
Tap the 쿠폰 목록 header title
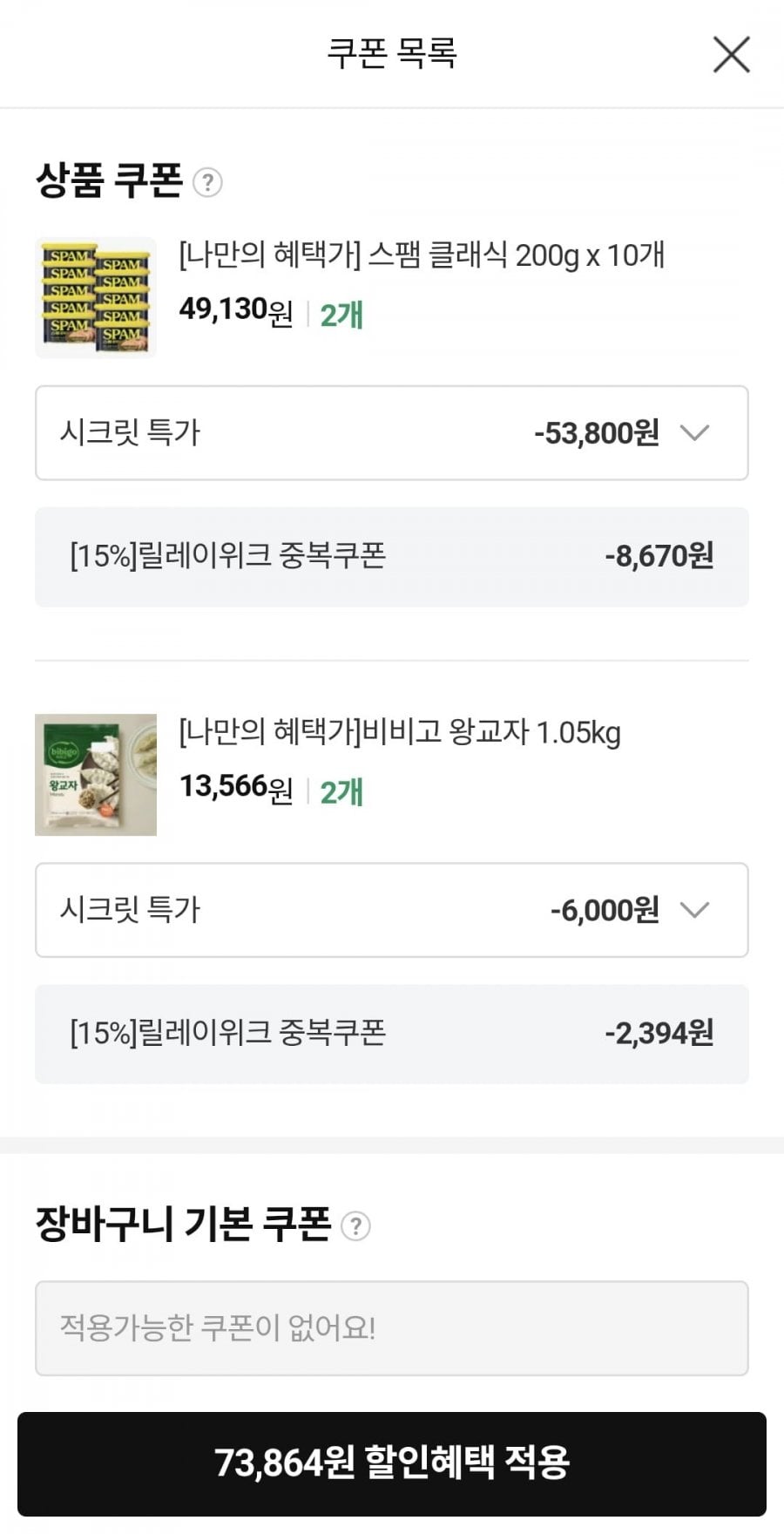click(x=392, y=53)
